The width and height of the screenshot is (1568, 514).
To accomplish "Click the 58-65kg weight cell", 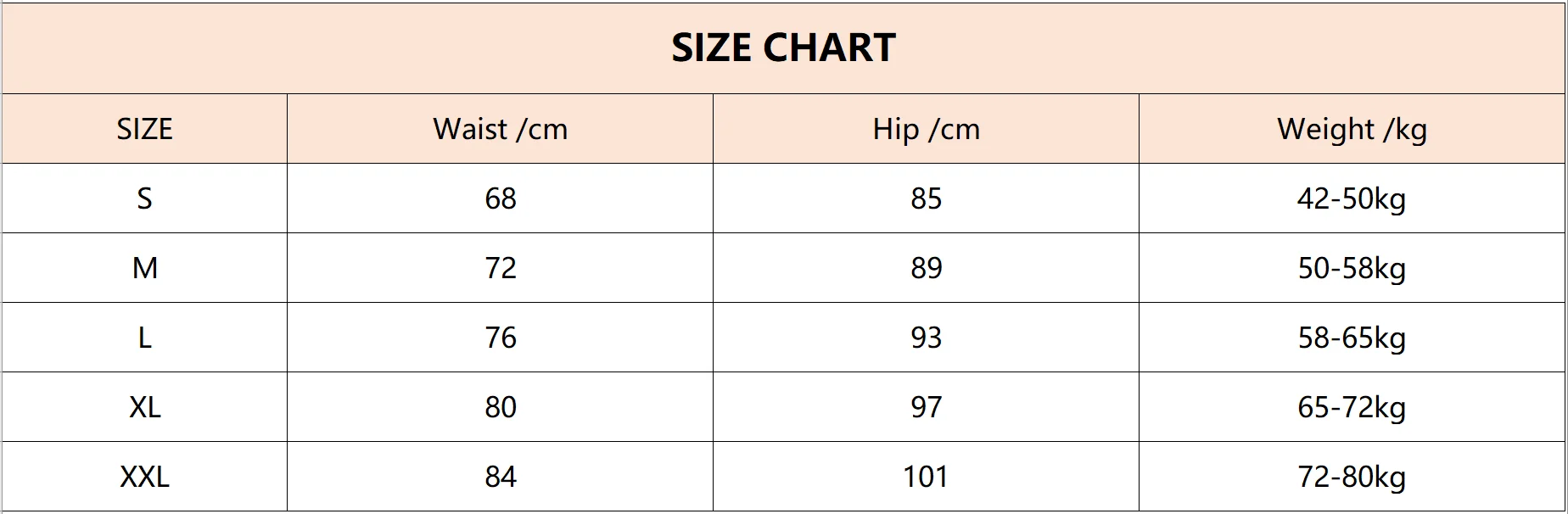I will [1352, 338].
